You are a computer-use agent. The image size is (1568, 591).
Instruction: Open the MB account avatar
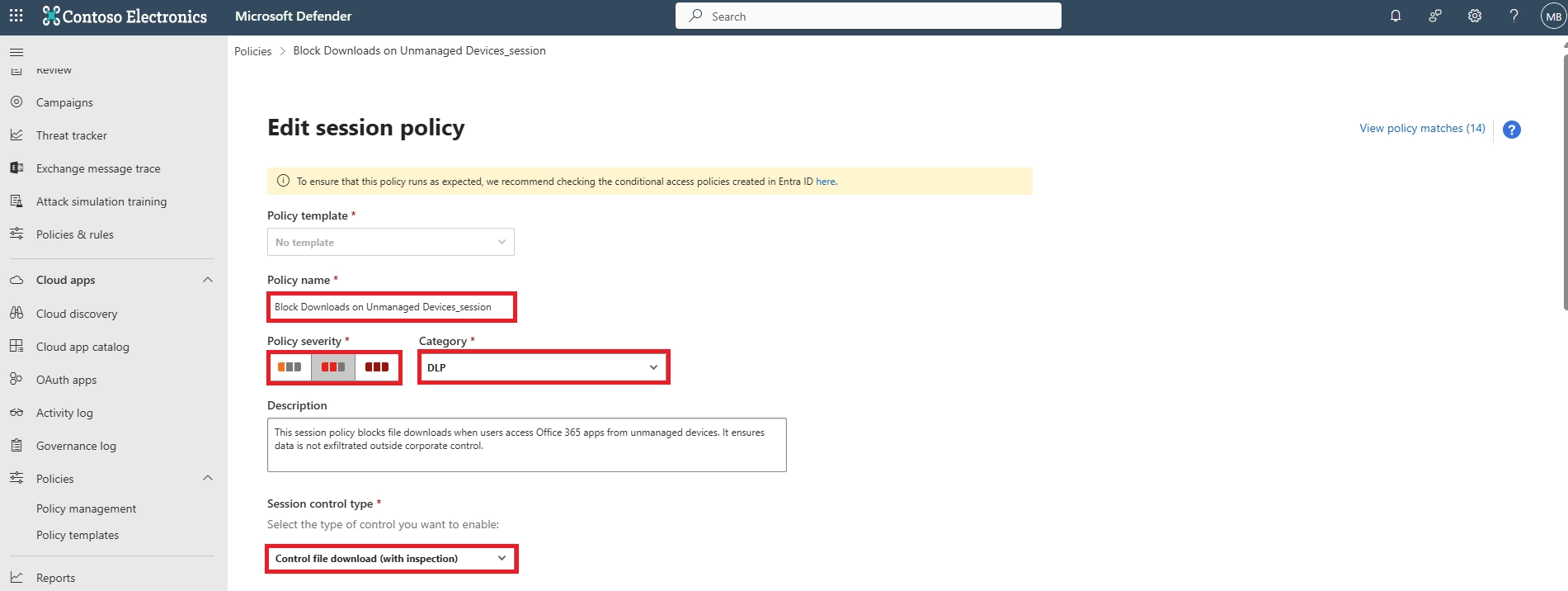point(1553,16)
